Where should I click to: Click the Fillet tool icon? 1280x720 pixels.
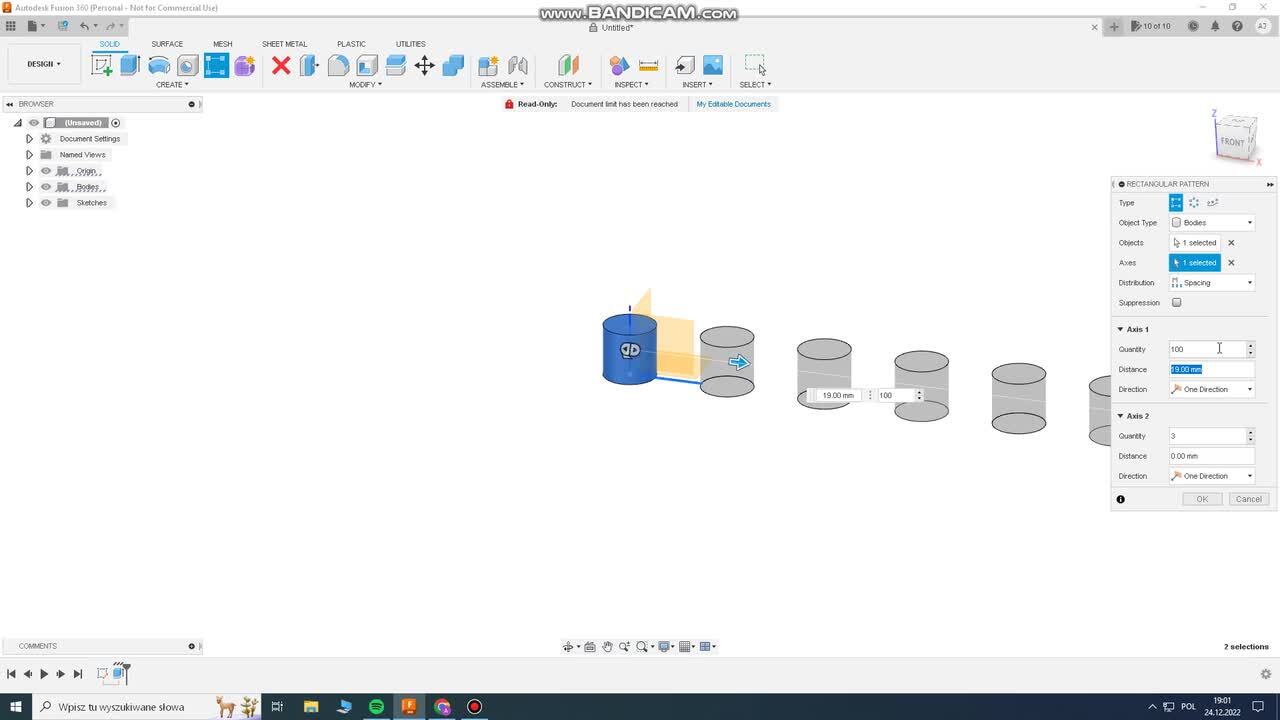click(x=338, y=65)
